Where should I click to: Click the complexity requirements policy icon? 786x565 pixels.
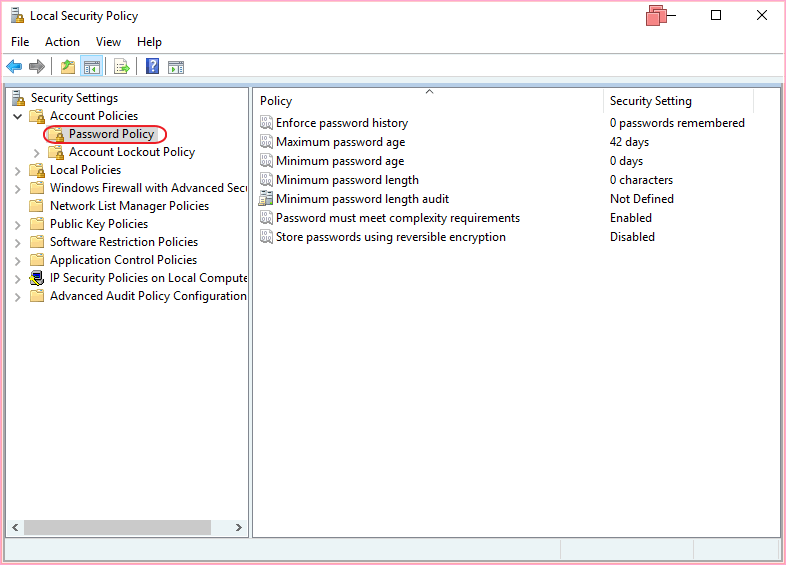coord(266,218)
